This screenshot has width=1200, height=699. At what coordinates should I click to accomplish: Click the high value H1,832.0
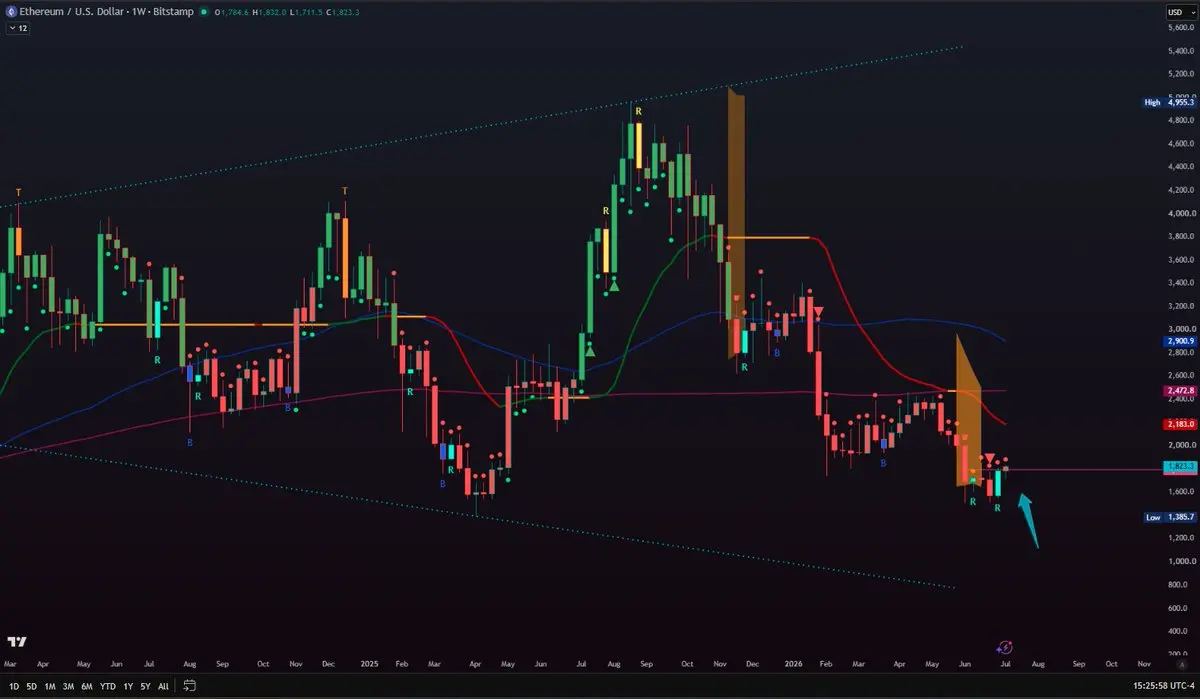268,12
